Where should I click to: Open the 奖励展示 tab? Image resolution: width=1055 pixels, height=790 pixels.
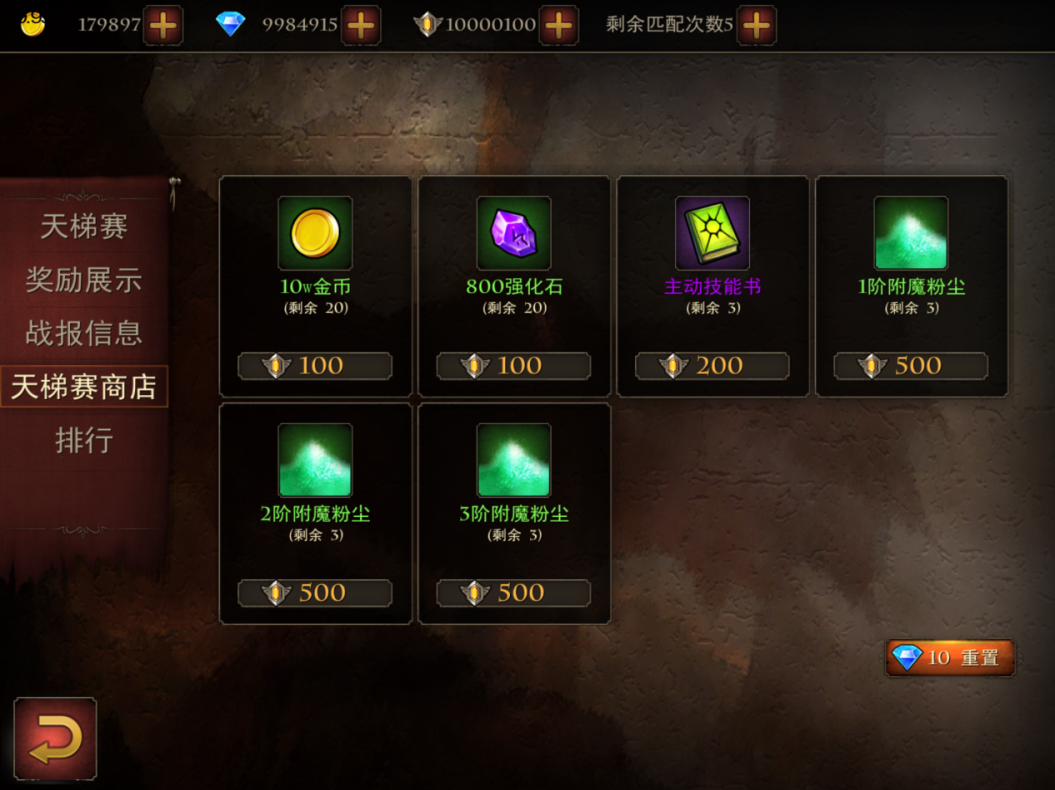click(84, 280)
